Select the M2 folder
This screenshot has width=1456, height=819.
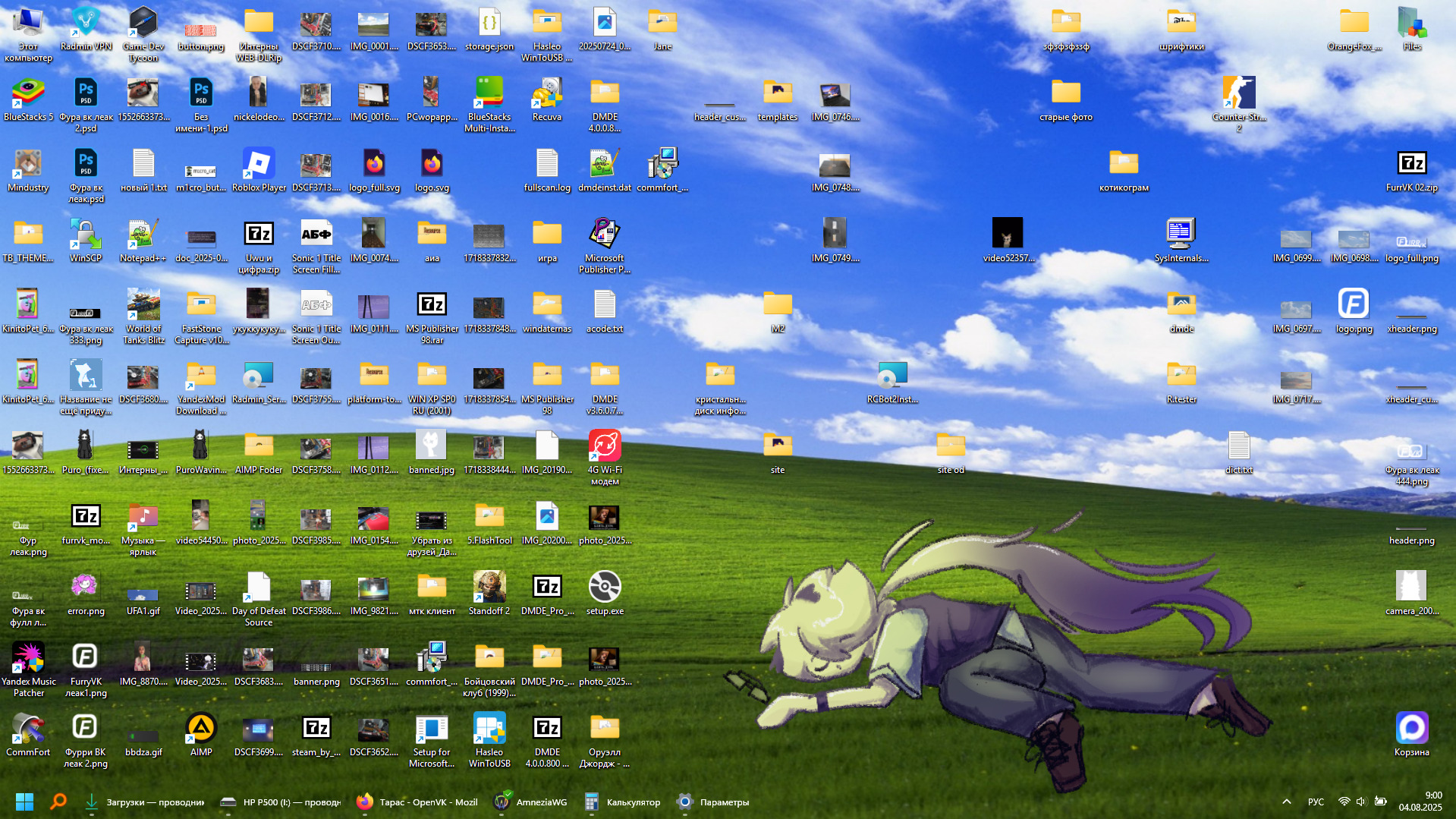click(x=778, y=311)
